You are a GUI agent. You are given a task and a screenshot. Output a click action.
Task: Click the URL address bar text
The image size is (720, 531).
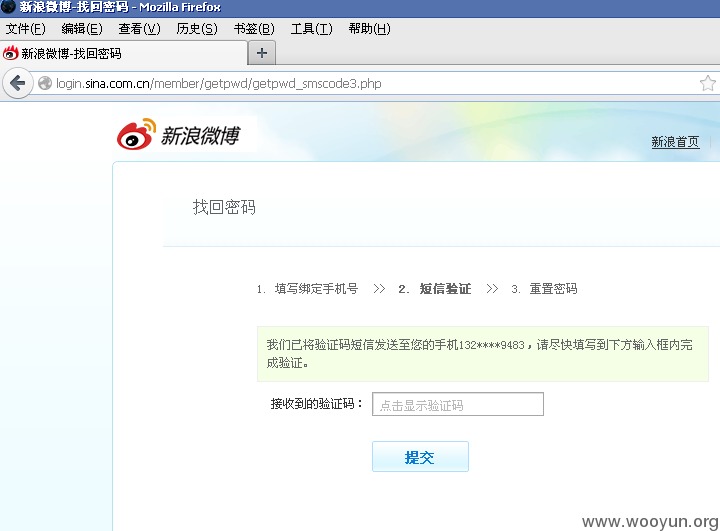pyautogui.click(x=219, y=84)
